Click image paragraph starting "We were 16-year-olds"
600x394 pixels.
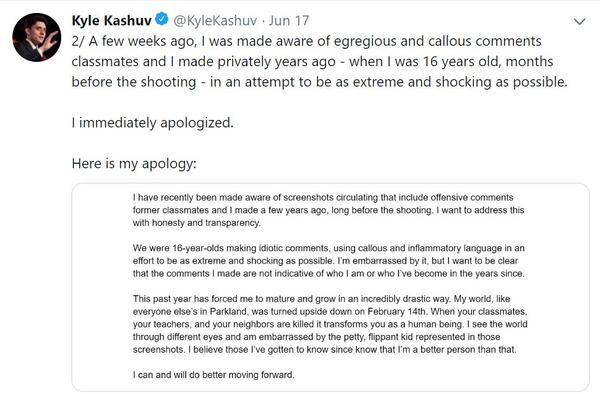(x=329, y=260)
